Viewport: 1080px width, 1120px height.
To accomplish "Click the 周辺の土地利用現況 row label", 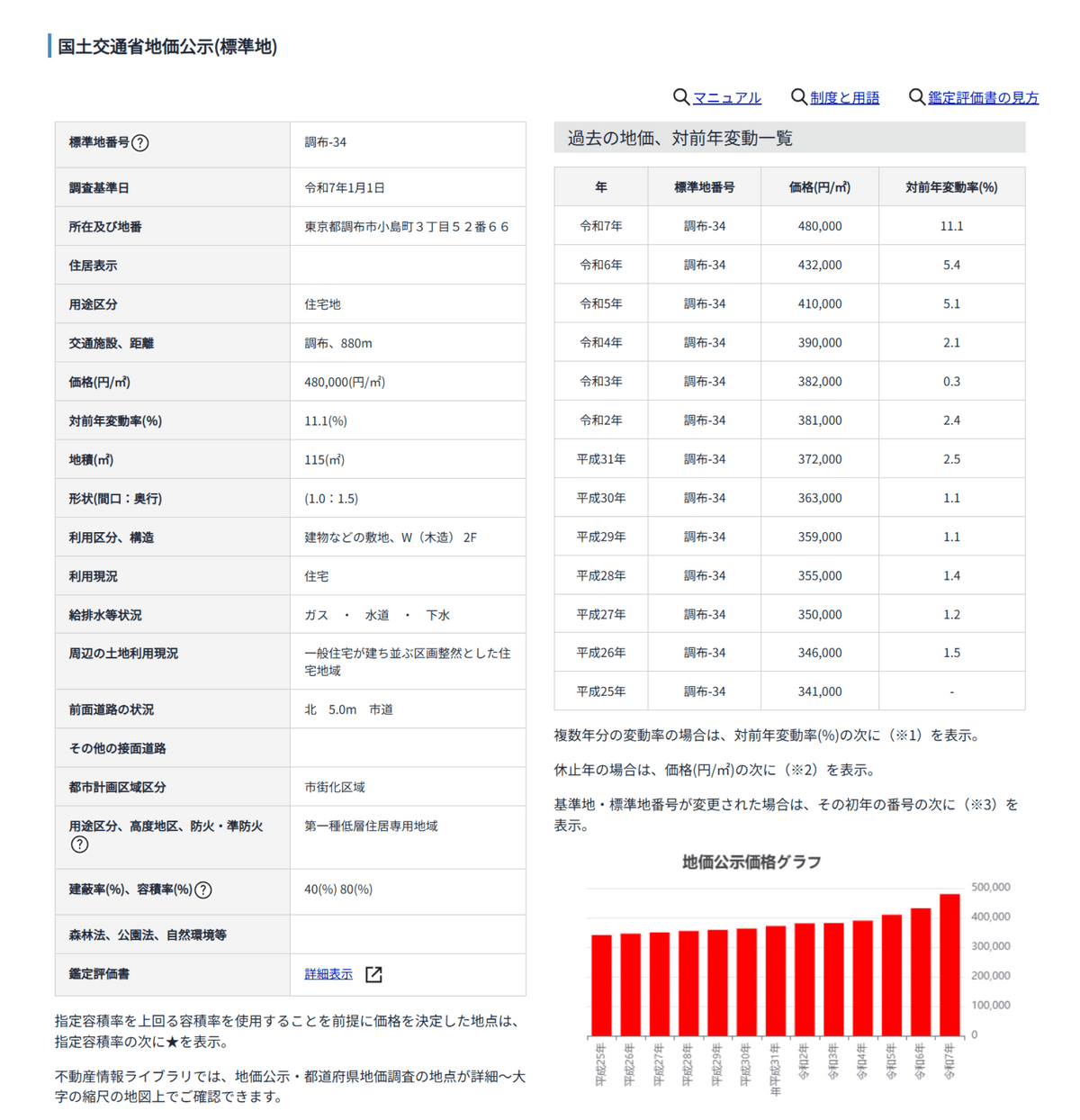I will [123, 654].
